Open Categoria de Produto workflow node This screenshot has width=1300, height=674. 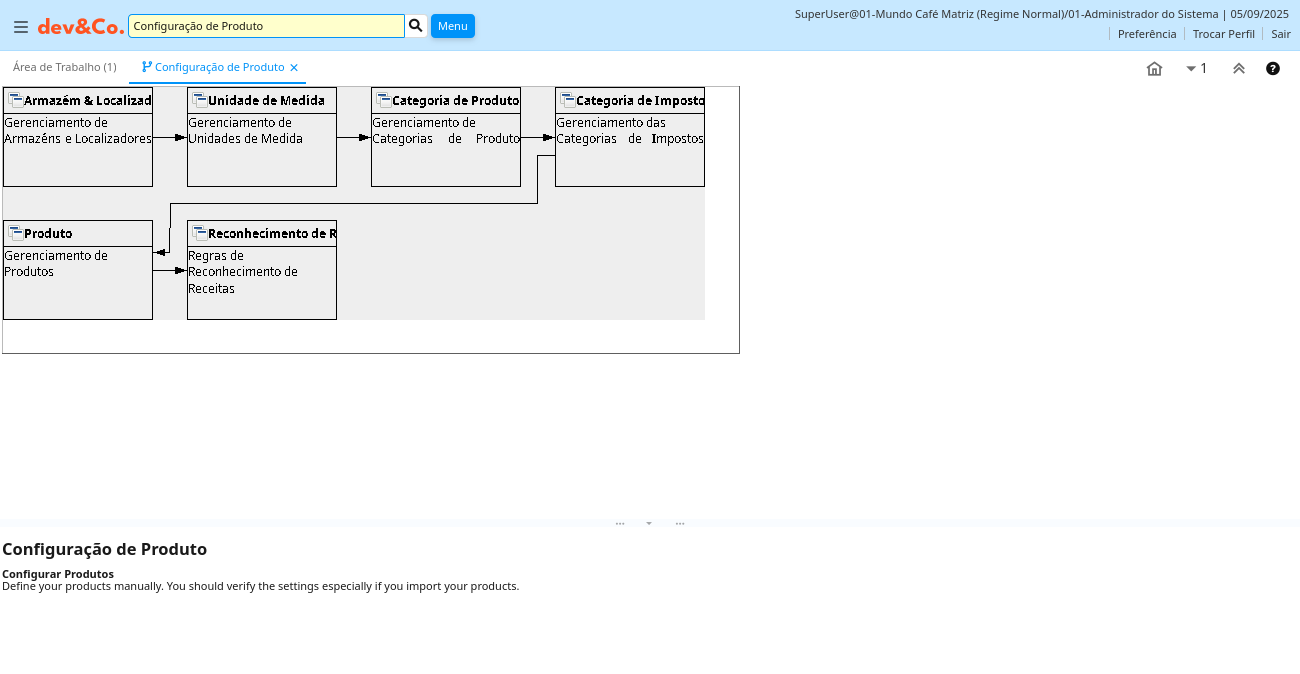pyautogui.click(x=446, y=136)
